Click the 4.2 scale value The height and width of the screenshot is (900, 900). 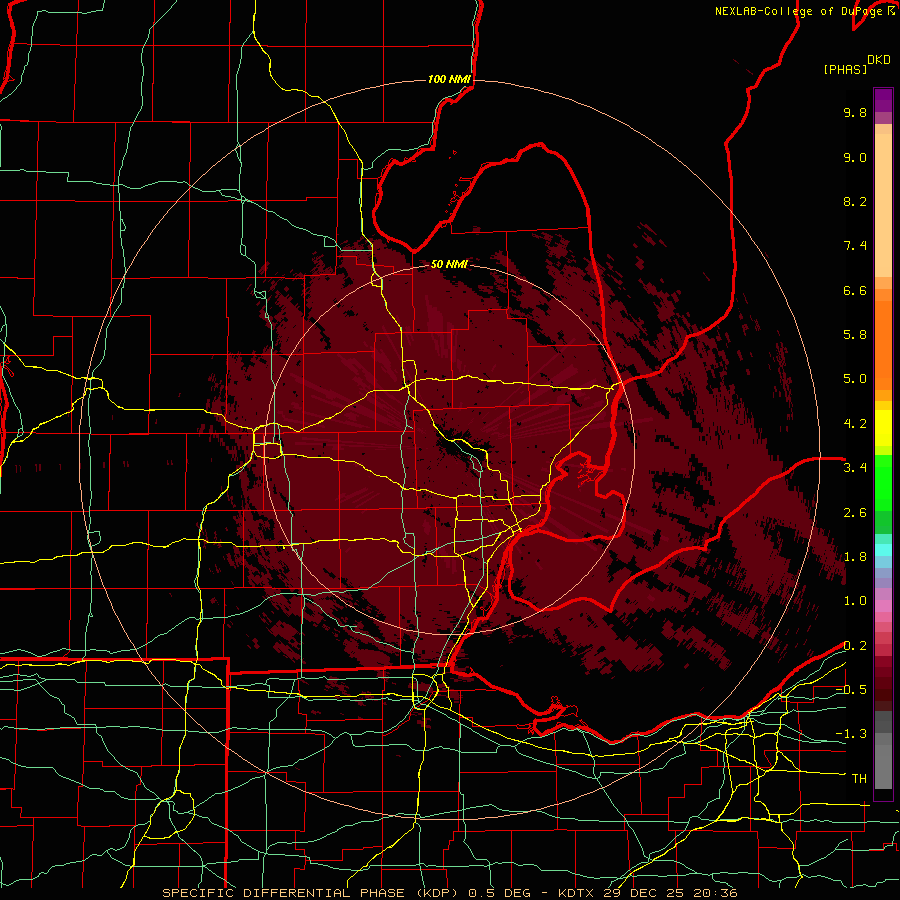point(855,424)
